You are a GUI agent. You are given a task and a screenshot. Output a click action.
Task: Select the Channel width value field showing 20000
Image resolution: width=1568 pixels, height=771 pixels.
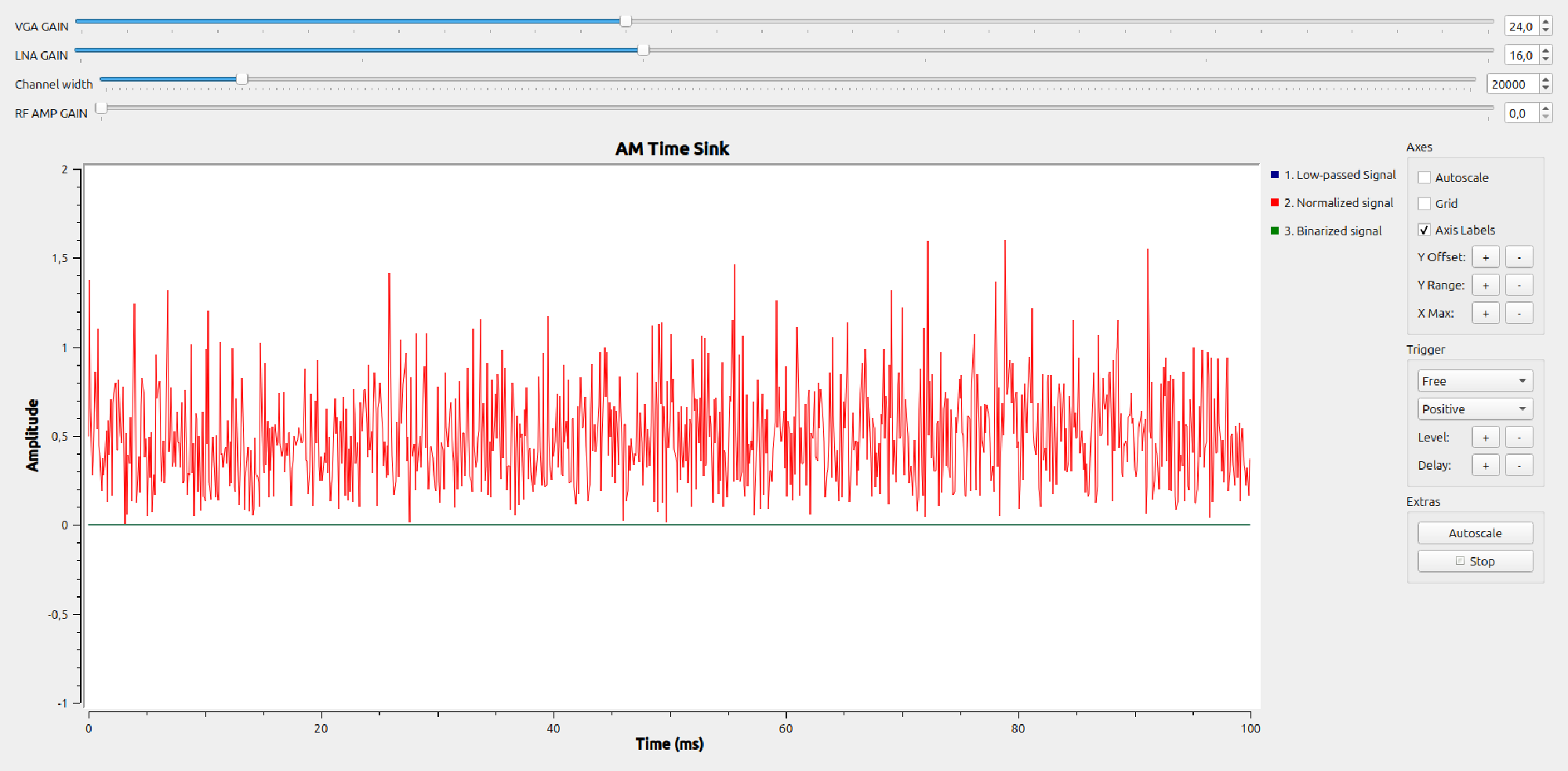(x=1514, y=84)
